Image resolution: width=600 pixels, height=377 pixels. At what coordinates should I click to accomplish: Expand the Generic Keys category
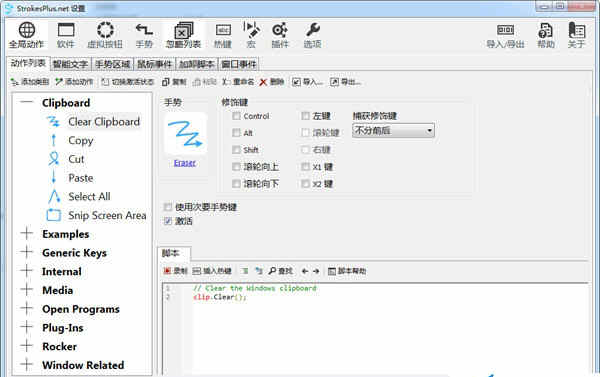27,252
